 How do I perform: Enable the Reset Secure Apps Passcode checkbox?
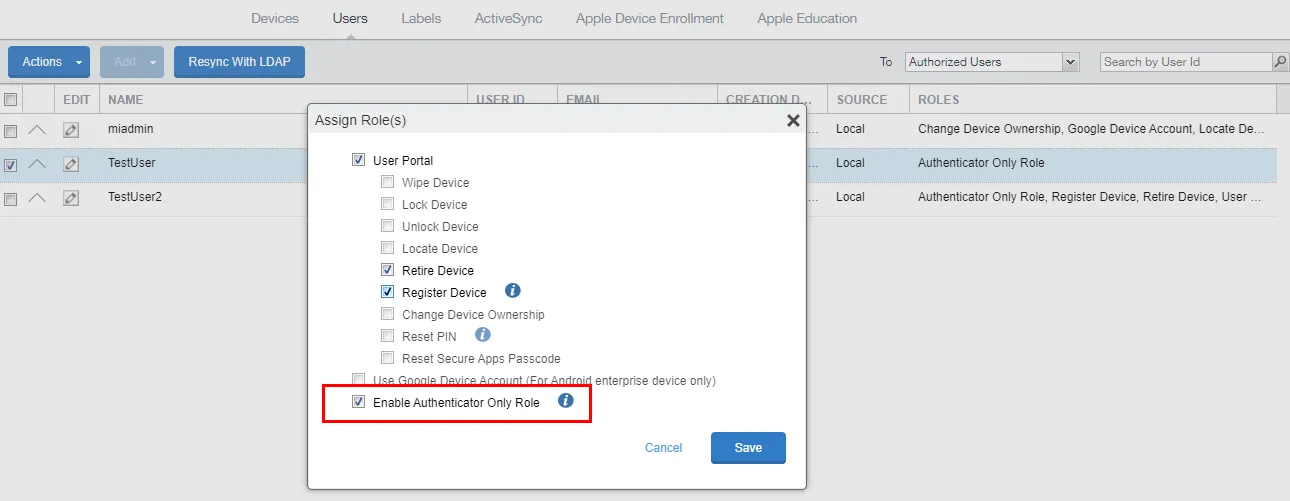[387, 358]
